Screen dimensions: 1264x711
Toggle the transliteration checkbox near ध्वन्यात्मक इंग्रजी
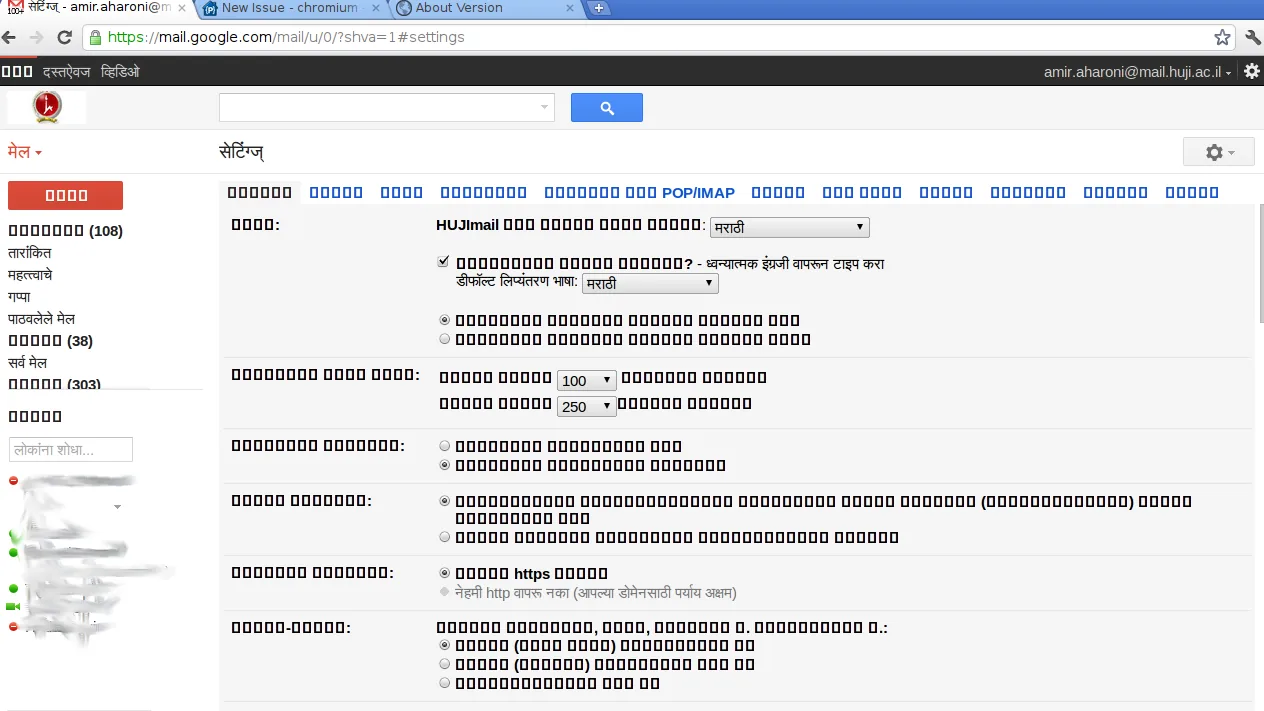coord(444,262)
